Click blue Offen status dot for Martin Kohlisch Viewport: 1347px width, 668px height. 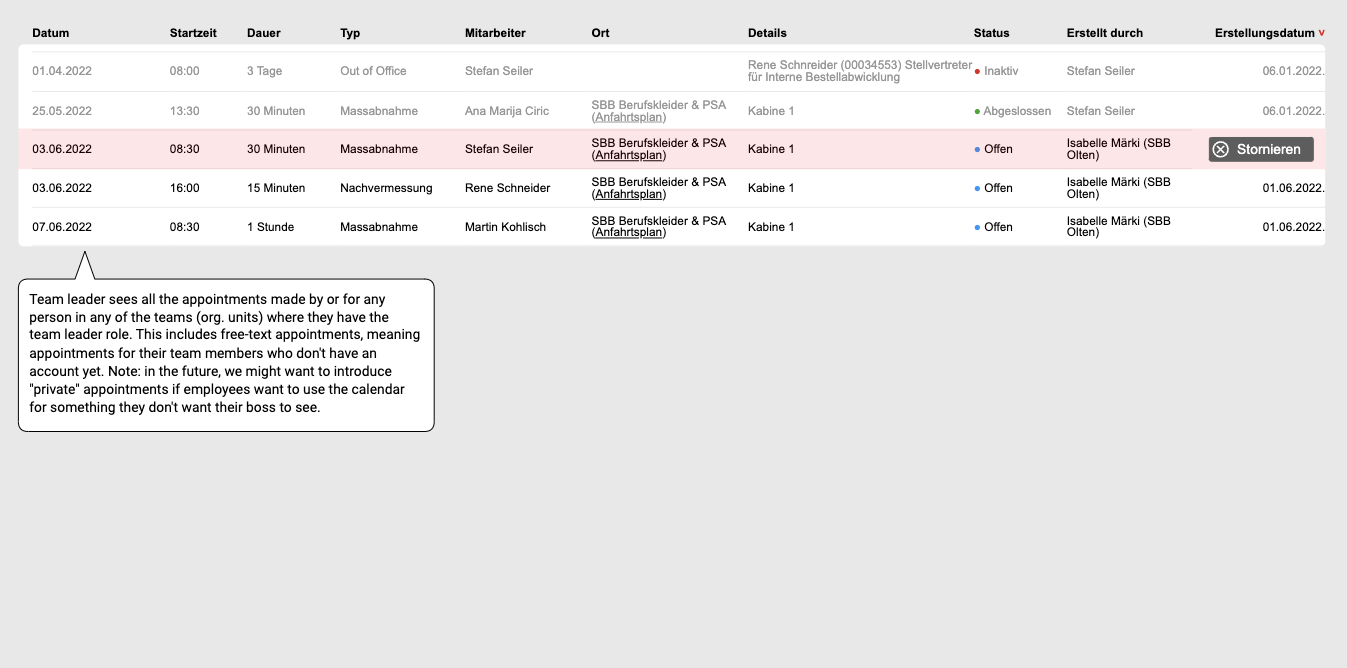click(977, 228)
